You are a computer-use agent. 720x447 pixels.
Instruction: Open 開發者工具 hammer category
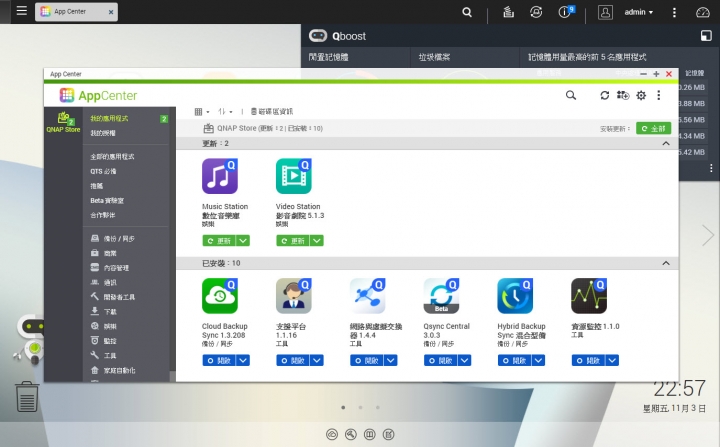[x=112, y=297]
